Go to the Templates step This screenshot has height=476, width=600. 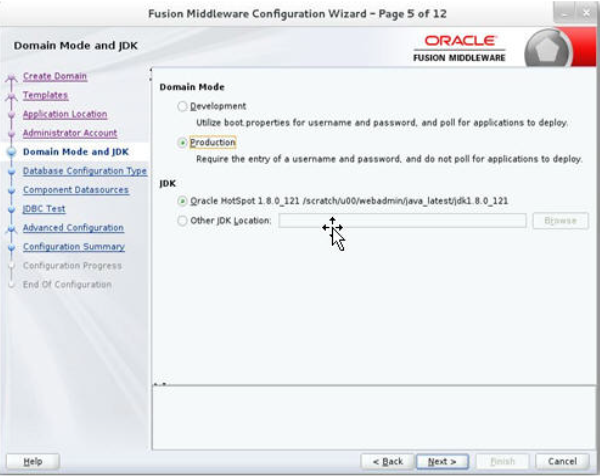point(46,95)
